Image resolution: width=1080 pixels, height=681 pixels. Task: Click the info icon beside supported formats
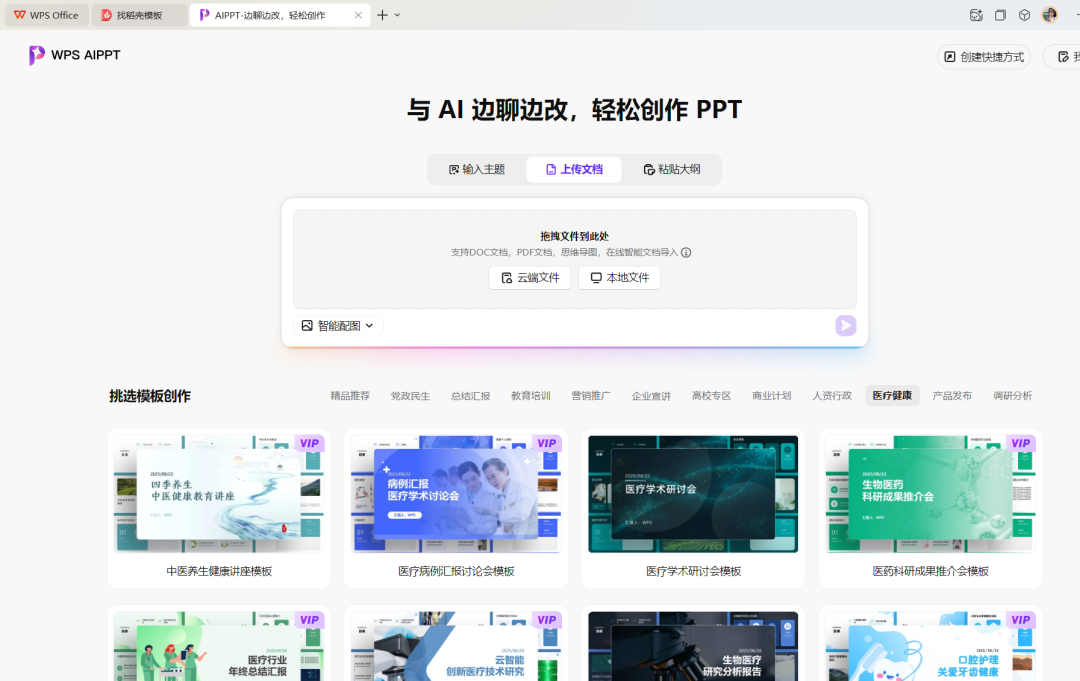coord(686,253)
